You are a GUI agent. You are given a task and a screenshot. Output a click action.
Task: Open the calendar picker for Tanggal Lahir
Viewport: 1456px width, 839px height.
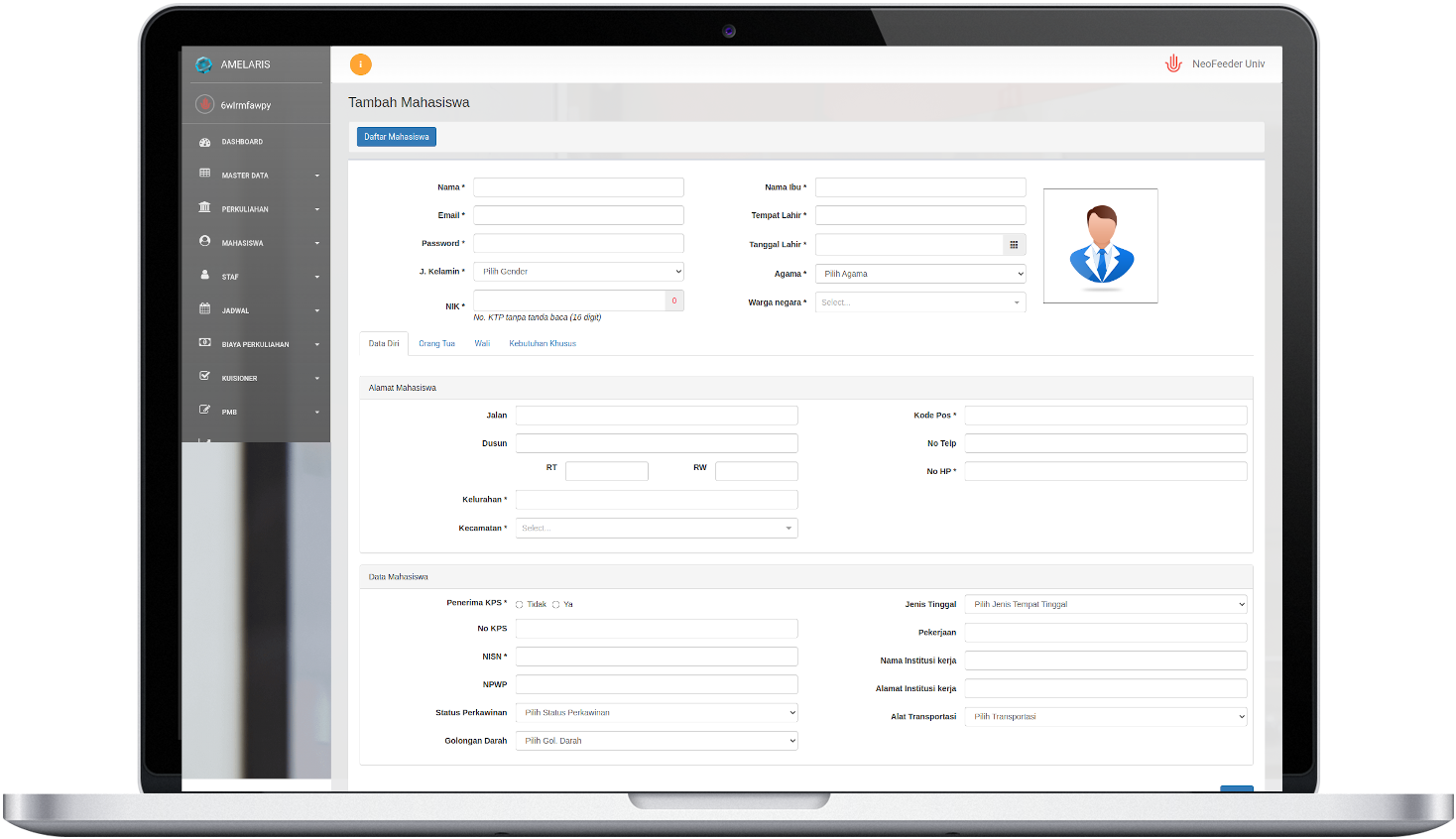1014,245
